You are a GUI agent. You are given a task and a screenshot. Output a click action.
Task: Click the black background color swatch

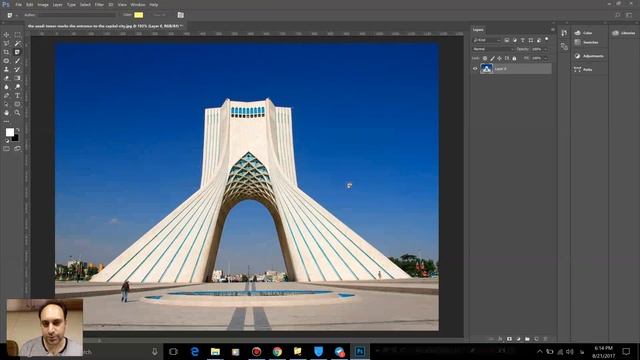(16, 138)
